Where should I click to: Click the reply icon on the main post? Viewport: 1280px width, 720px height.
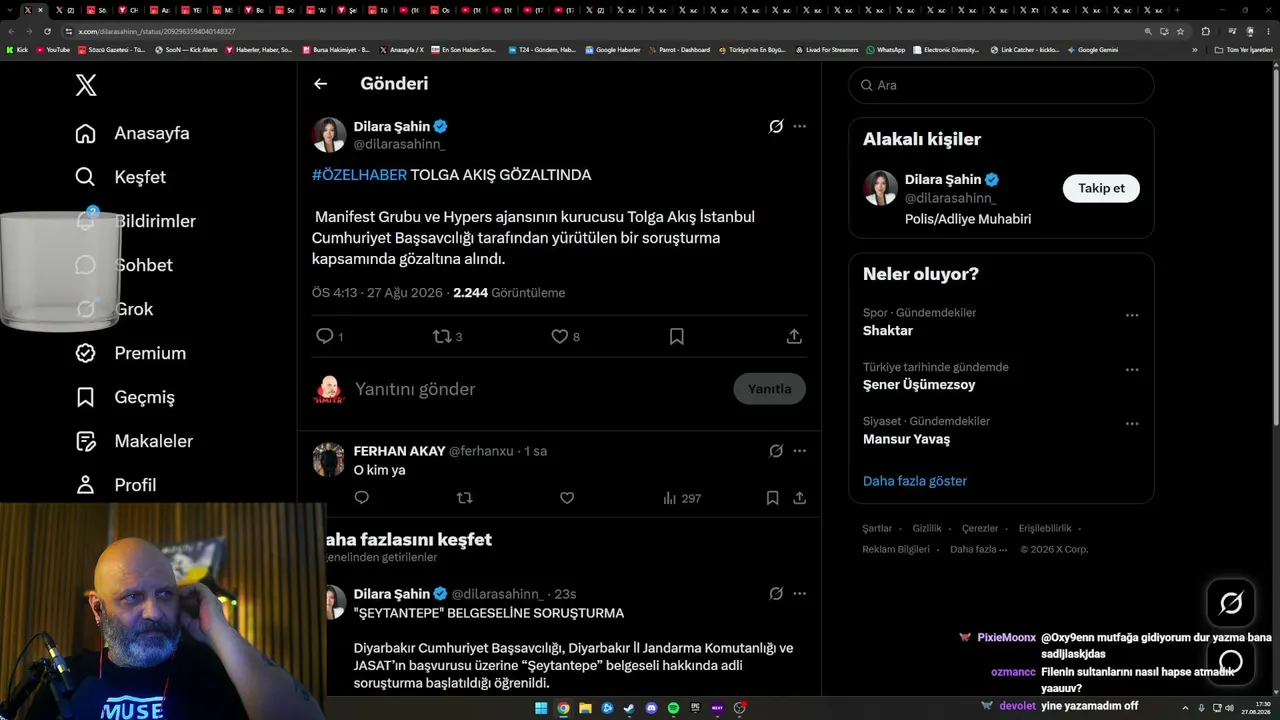[x=325, y=336]
